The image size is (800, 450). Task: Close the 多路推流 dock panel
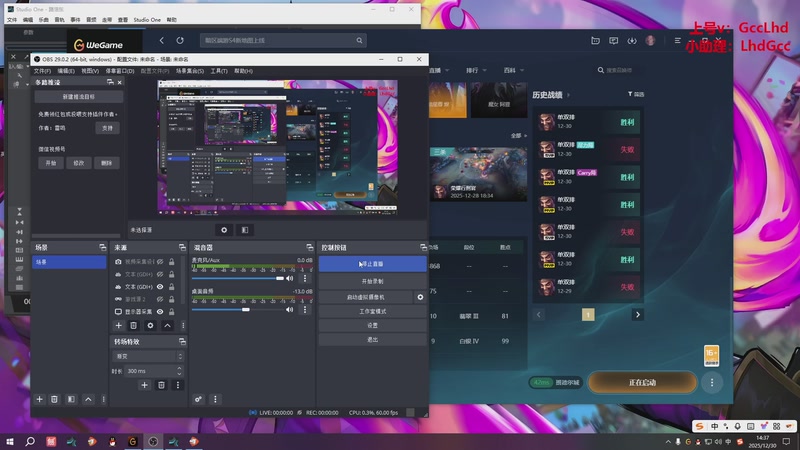click(x=120, y=82)
